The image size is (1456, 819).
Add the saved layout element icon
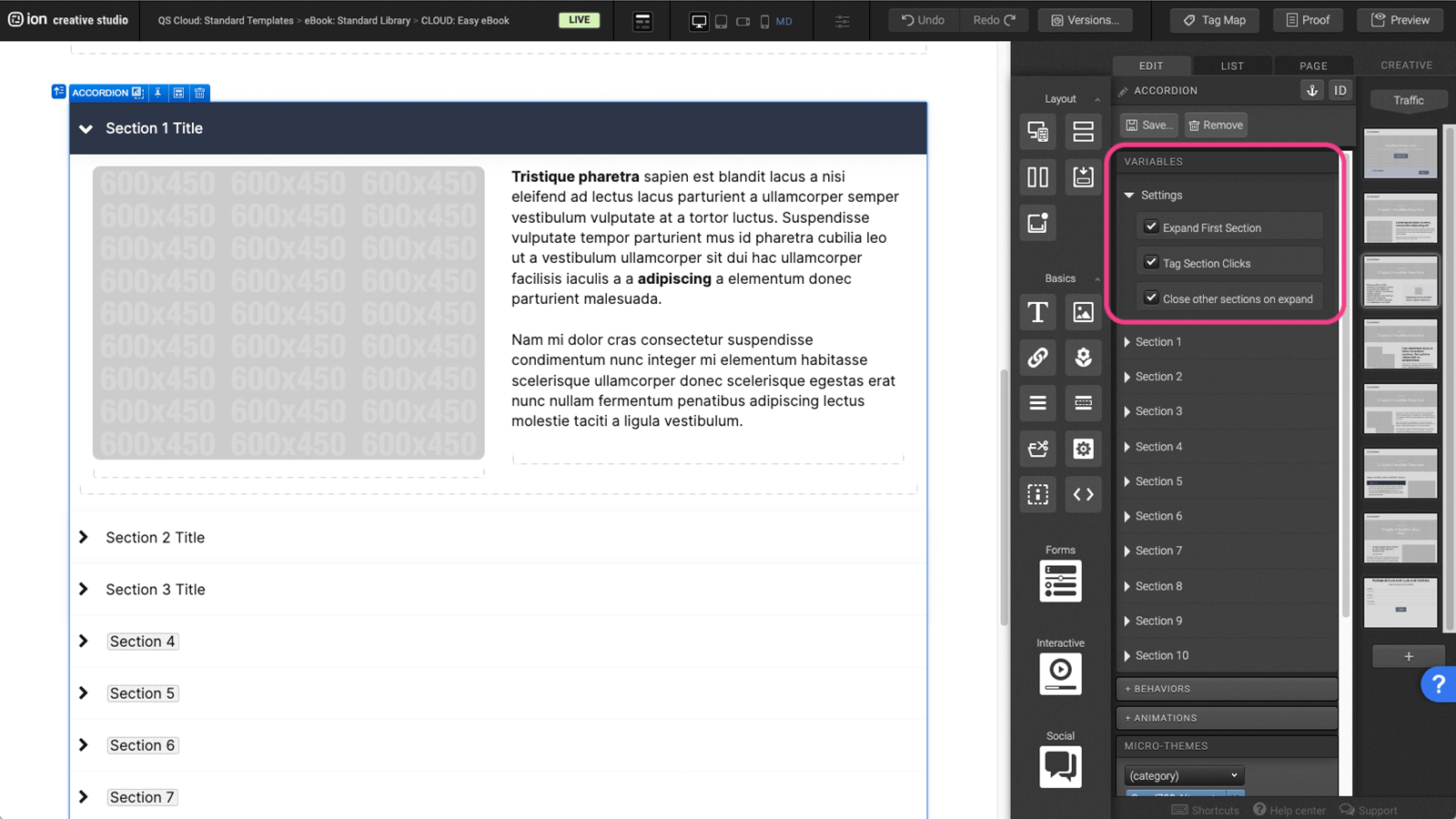click(x=1083, y=177)
